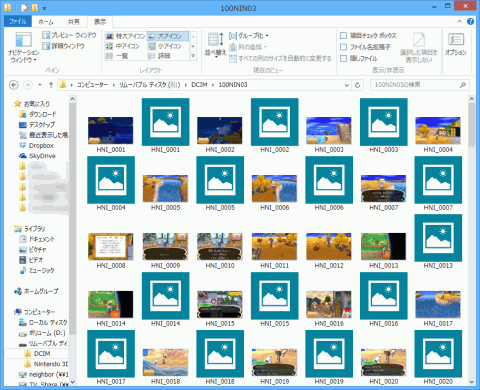The image size is (480, 390).
Task: Open the Quick Access Toolbar customize dropdown
Action: pyautogui.click(x=44, y=8)
